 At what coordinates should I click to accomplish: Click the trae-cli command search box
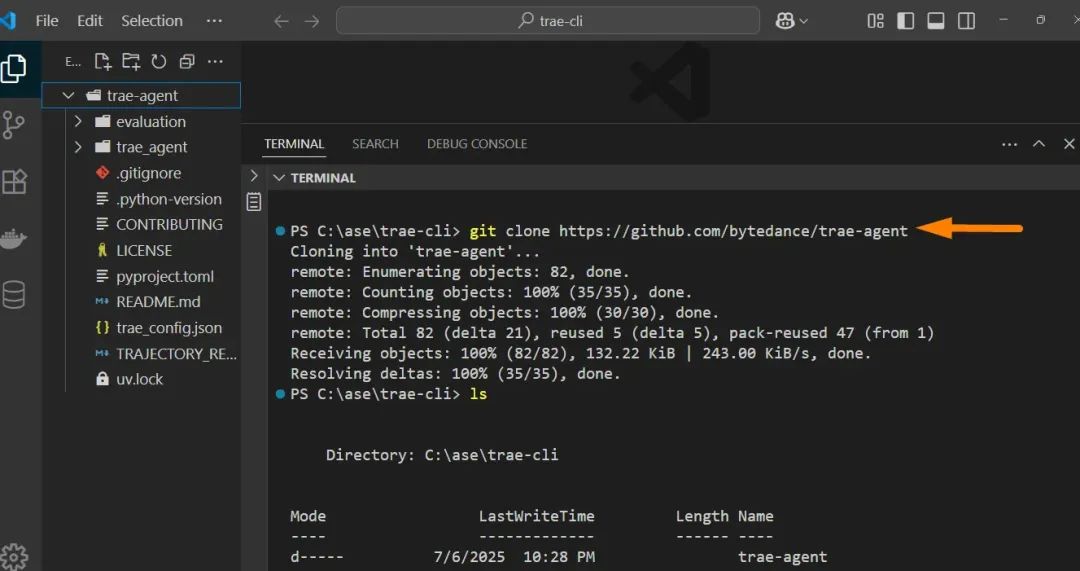[x=548, y=21]
